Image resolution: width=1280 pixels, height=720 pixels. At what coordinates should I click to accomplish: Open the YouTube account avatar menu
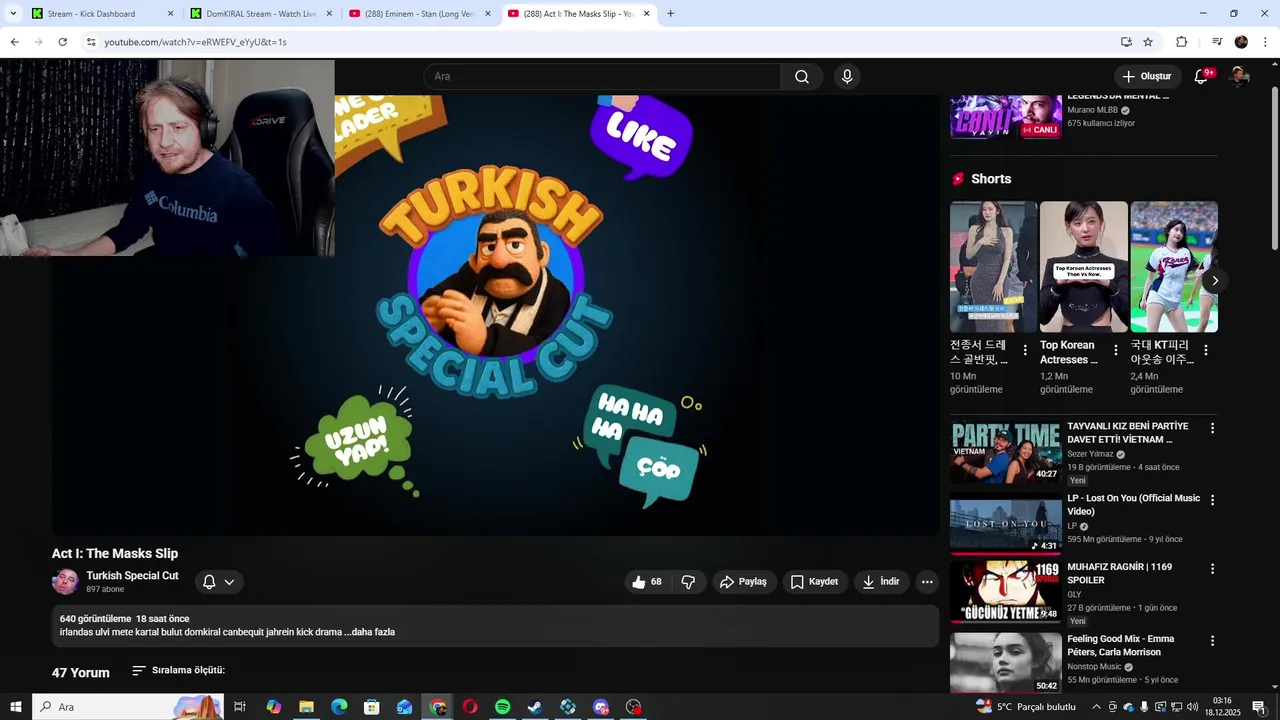coord(1239,76)
